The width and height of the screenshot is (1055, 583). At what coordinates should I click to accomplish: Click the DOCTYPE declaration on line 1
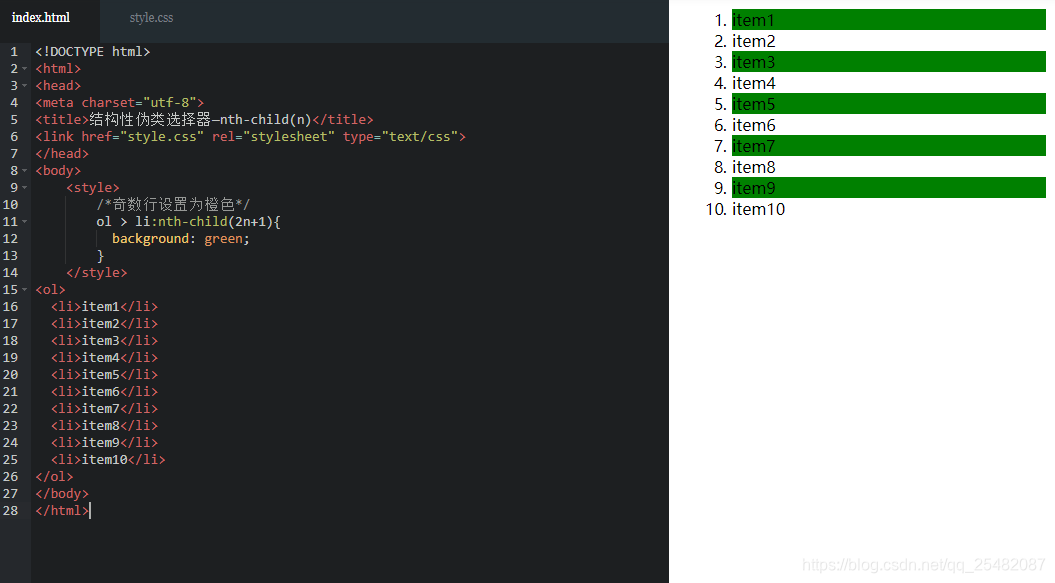93,52
